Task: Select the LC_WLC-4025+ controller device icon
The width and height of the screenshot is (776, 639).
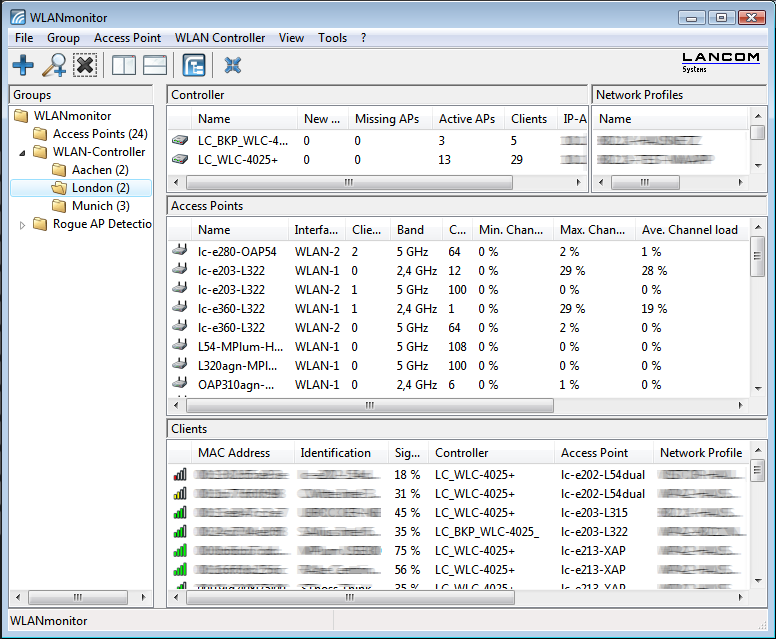Action: pos(180,160)
